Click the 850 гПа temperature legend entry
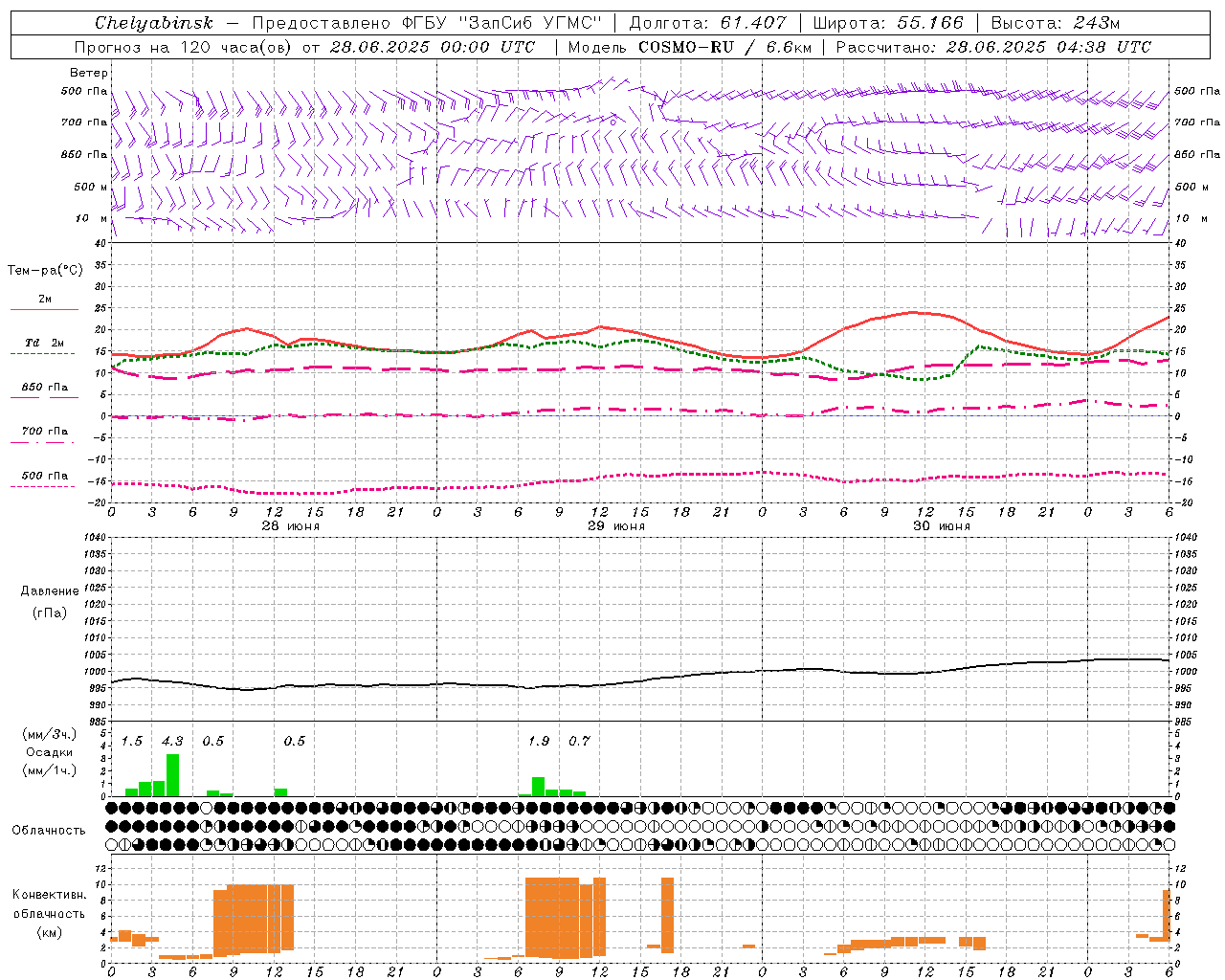Screen dimensions: 1225x980 45,388
